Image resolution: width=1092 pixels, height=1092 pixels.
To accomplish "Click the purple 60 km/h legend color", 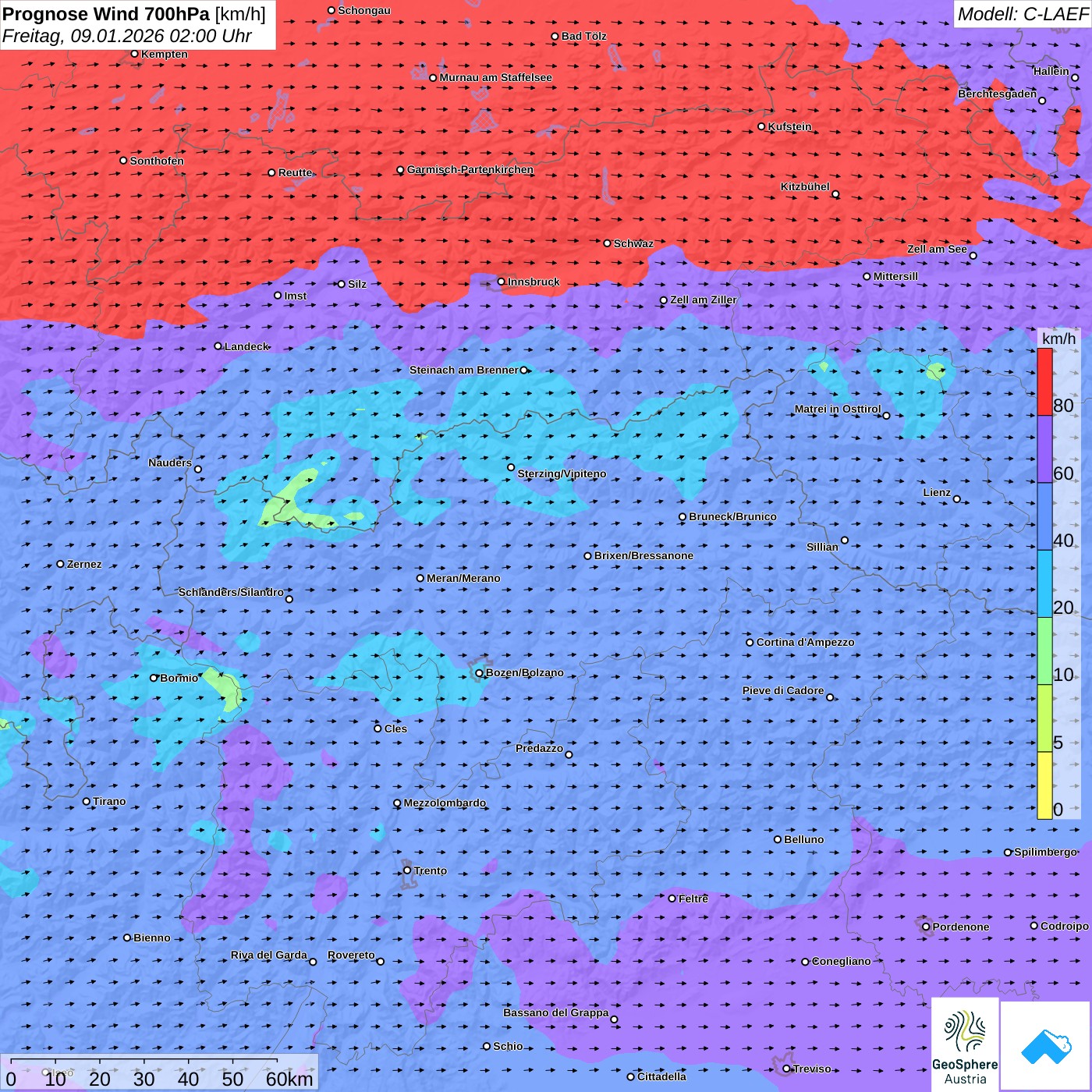I will 1044,449.
